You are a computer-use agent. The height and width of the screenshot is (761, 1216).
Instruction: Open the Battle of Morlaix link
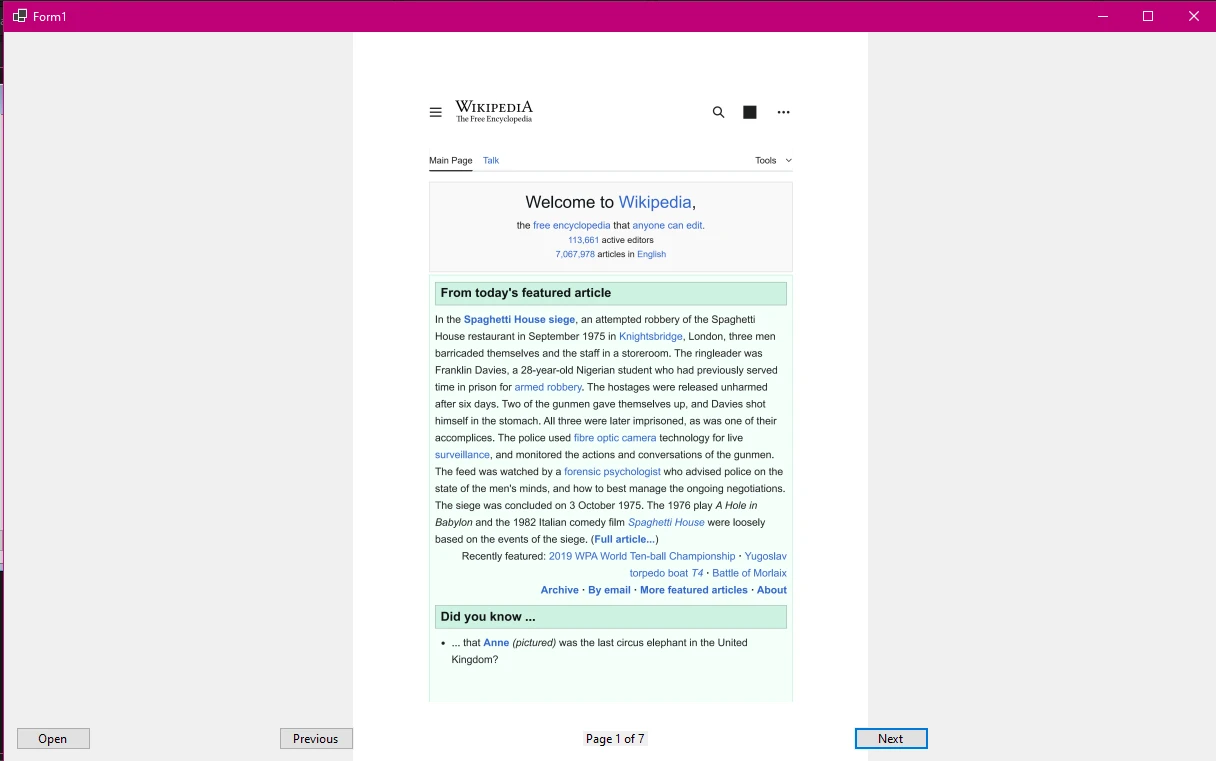[749, 572]
